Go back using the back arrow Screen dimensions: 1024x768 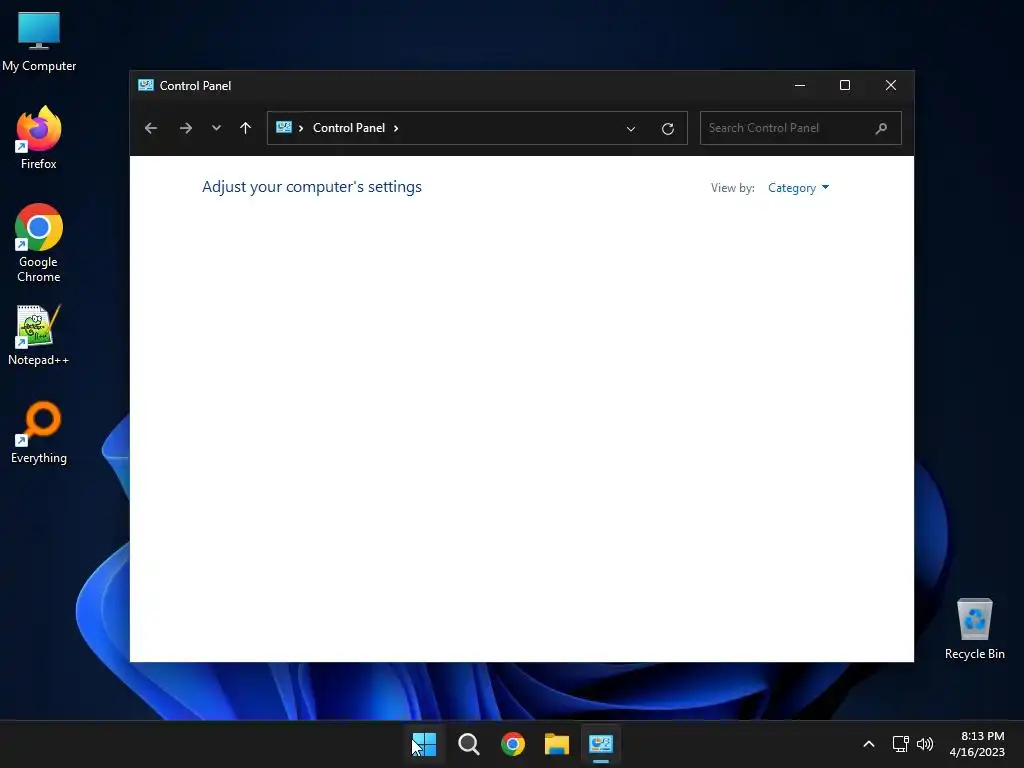pos(151,128)
